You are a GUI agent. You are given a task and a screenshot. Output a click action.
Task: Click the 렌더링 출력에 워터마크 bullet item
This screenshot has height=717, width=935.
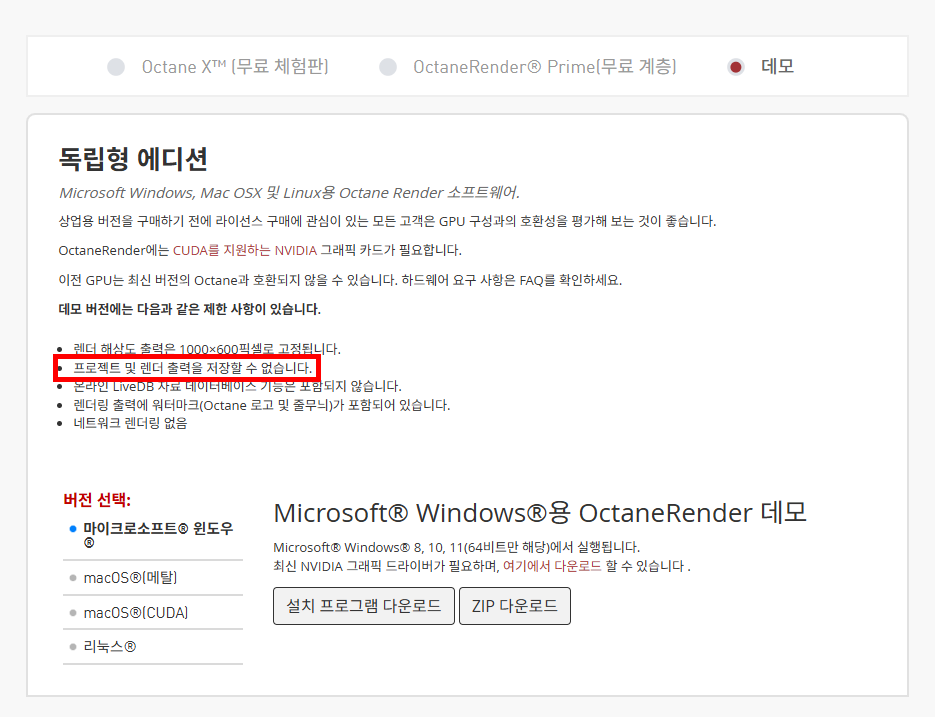(261, 406)
